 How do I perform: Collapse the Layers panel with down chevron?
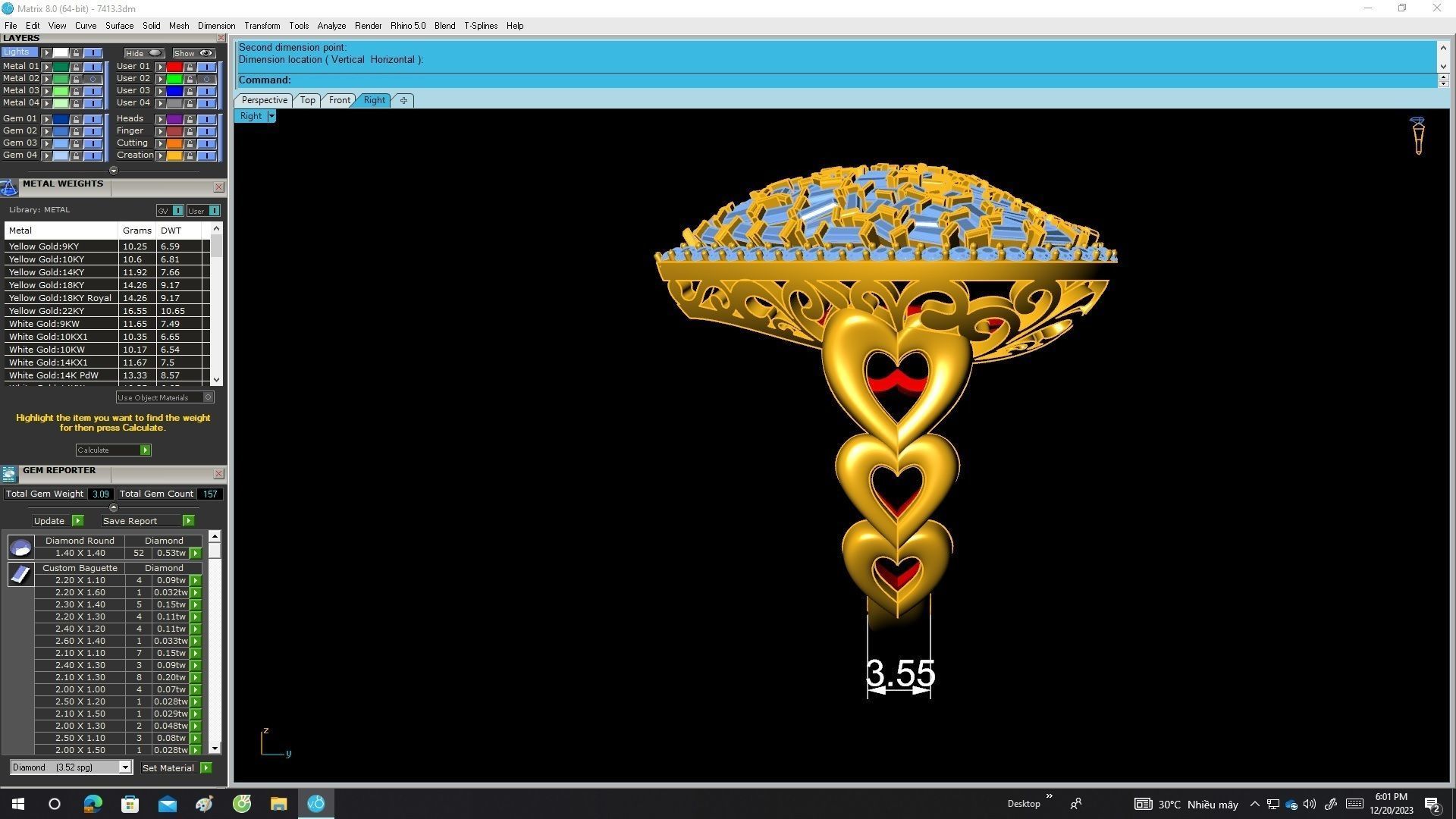114,171
